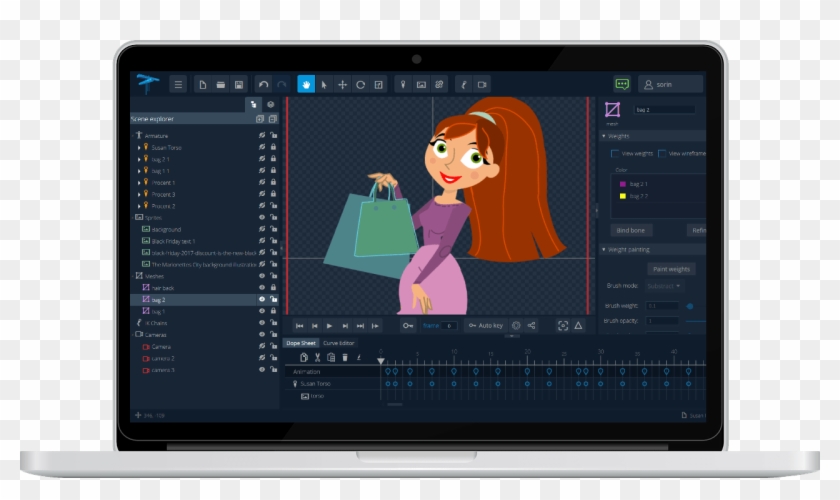Image resolution: width=840 pixels, height=500 pixels.
Task: Open the library cube tab in left panel
Action: click(271, 105)
